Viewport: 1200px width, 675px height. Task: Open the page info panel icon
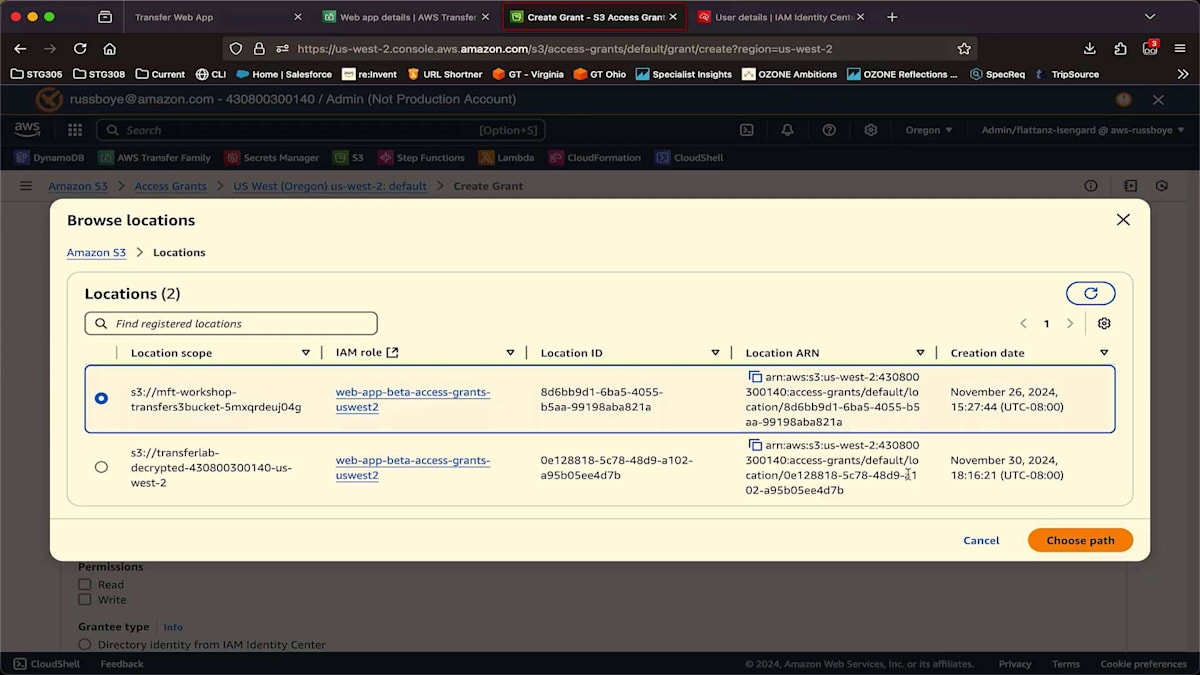(1091, 186)
